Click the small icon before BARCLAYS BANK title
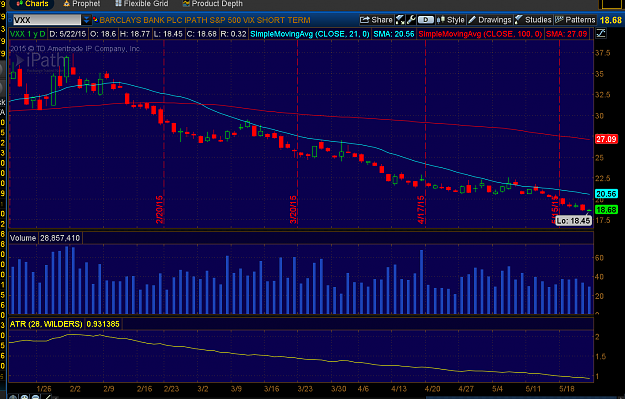The image size is (625, 399). click(95, 20)
